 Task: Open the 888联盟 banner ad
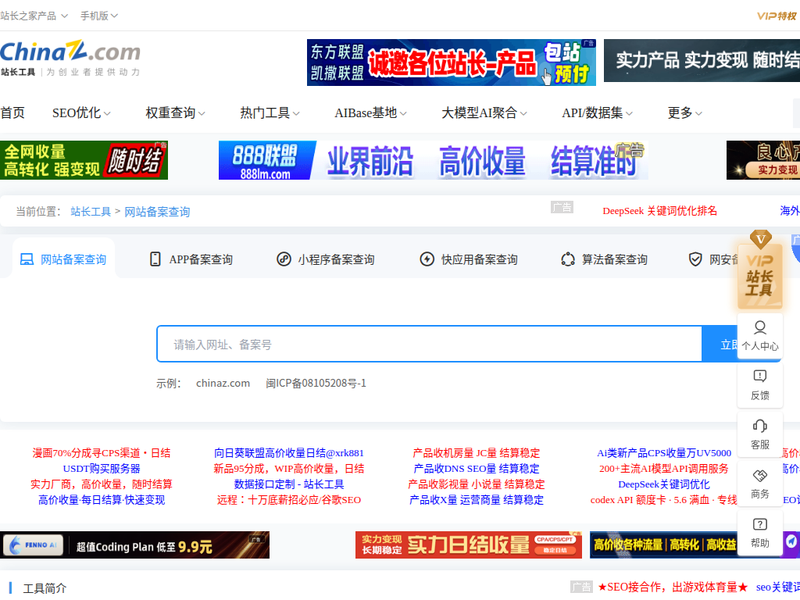pyautogui.click(x=433, y=160)
